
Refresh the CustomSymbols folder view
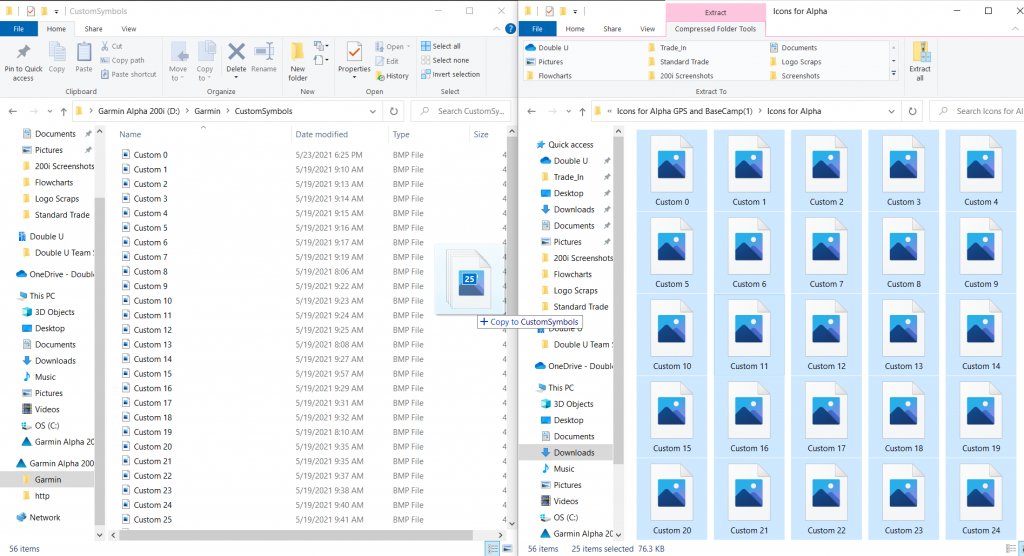pos(395,111)
